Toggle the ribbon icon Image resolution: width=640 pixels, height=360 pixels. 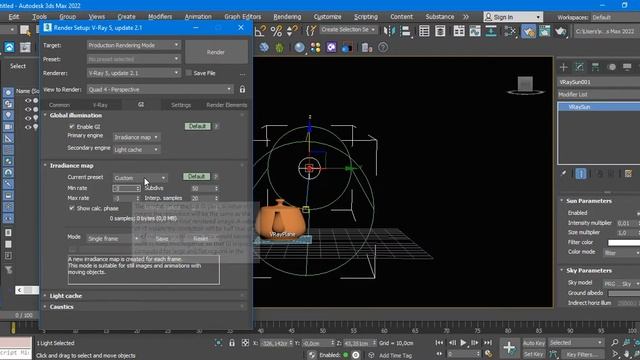459,31
